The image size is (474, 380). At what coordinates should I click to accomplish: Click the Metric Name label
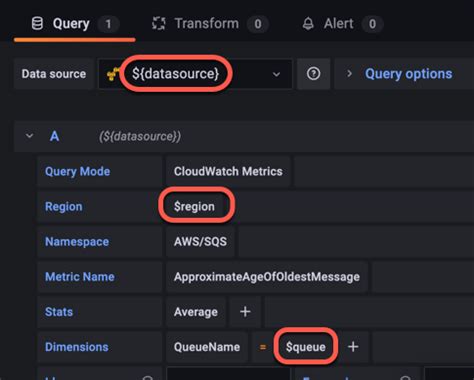pos(80,277)
